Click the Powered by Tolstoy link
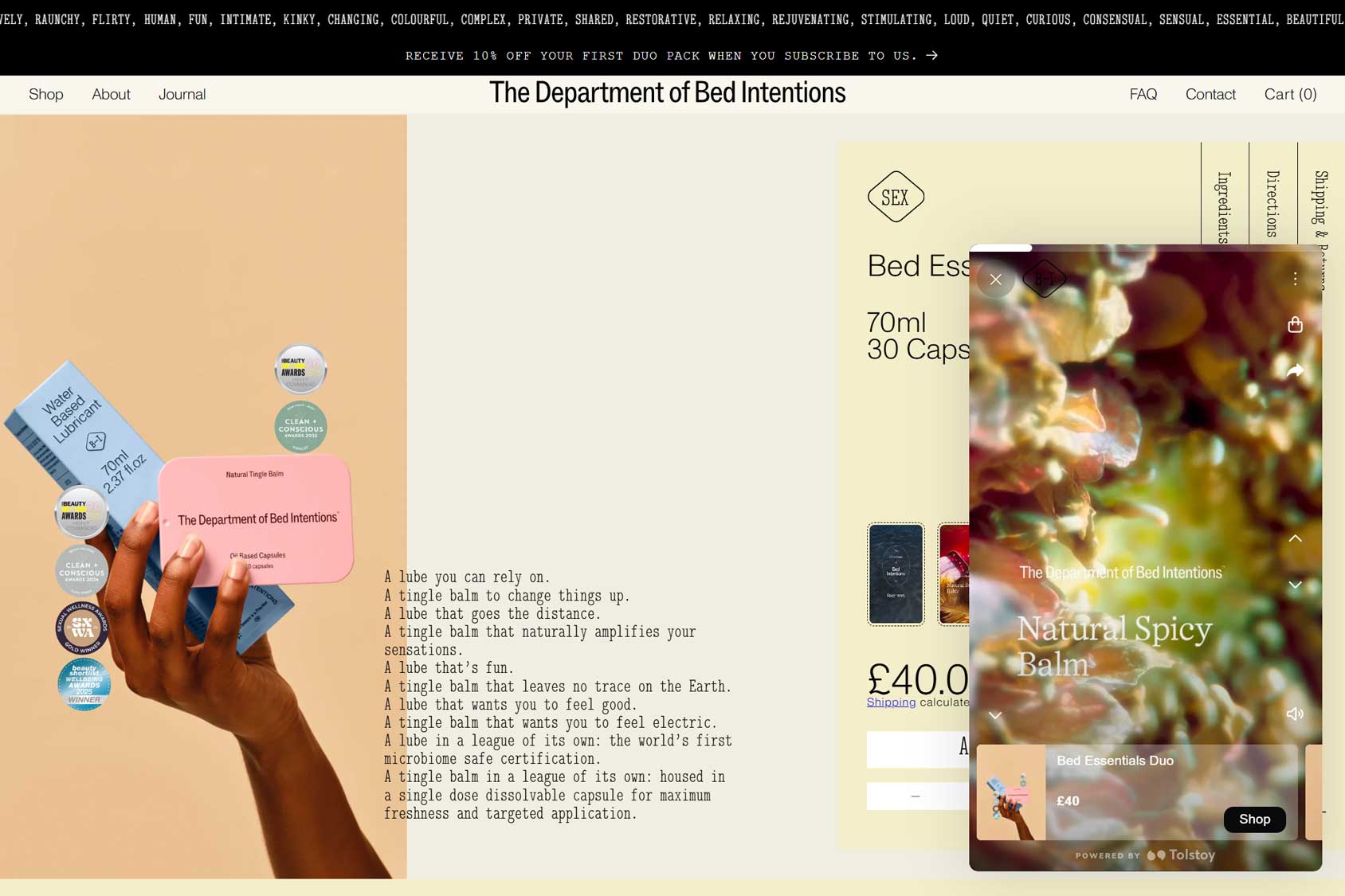Image resolution: width=1345 pixels, height=896 pixels. coord(1145,855)
